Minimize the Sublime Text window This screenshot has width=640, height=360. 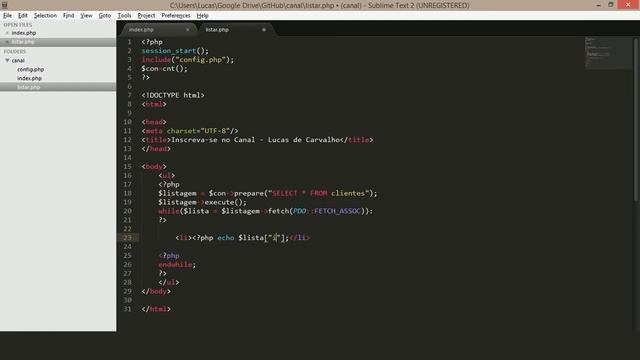(598, 5)
